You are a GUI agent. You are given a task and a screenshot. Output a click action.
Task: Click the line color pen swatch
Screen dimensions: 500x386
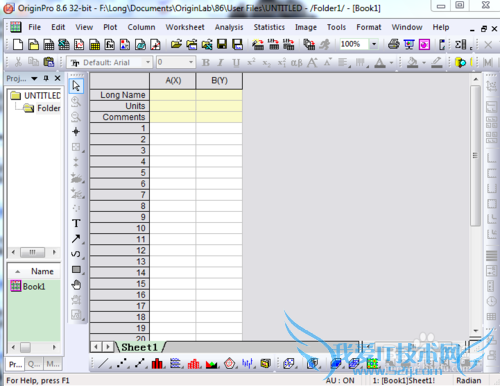[x=436, y=63]
